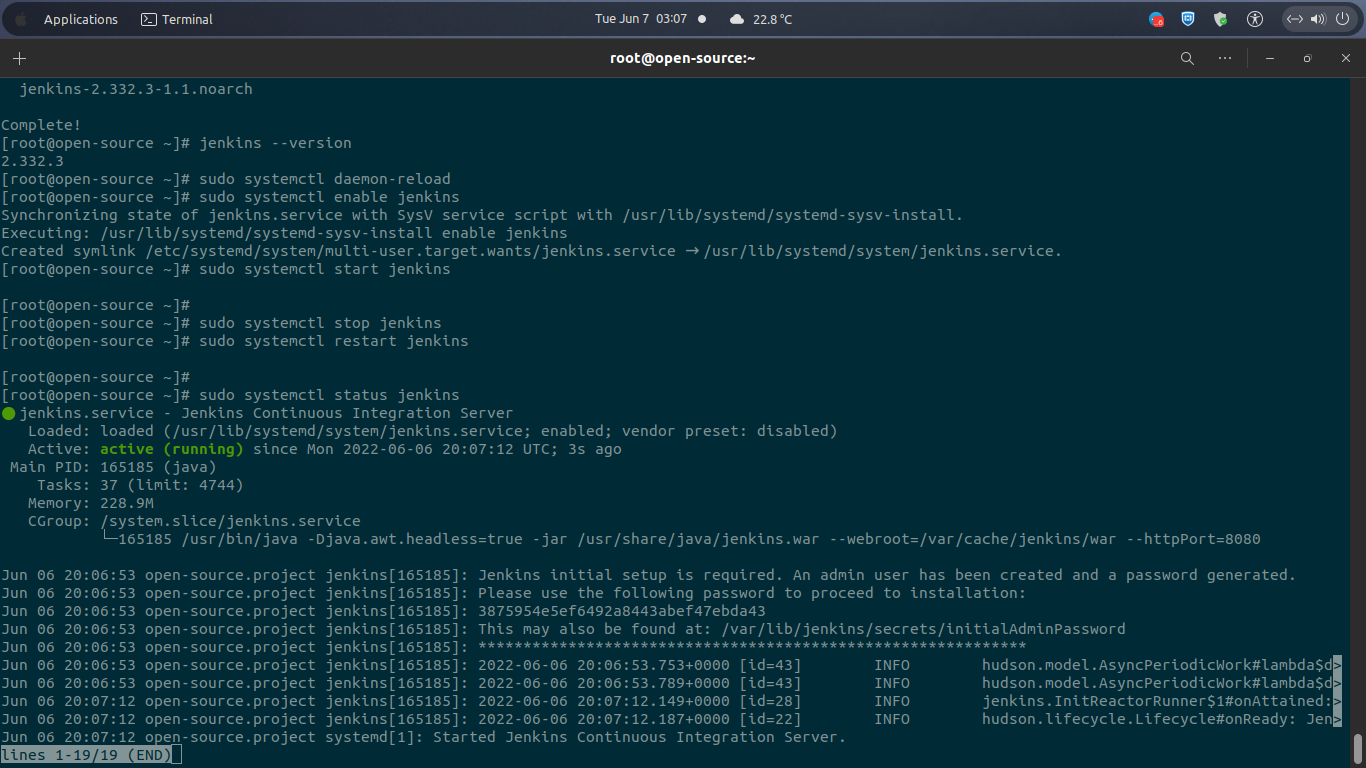Viewport: 1366px width, 768px height.
Task: Click 'Main PID: 165185 (java)' line
Action: coord(113,467)
